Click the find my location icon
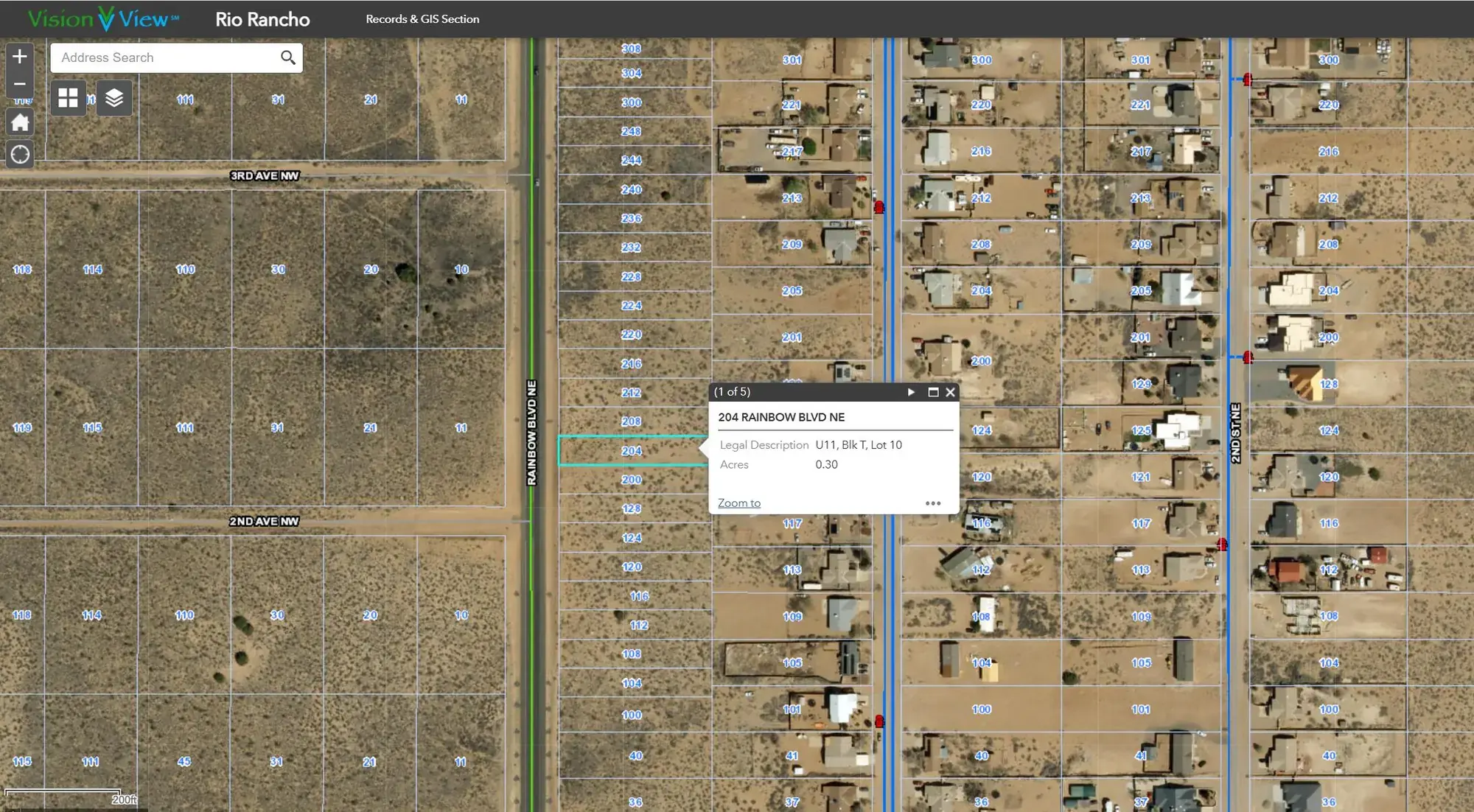The image size is (1474, 812). tap(20, 154)
